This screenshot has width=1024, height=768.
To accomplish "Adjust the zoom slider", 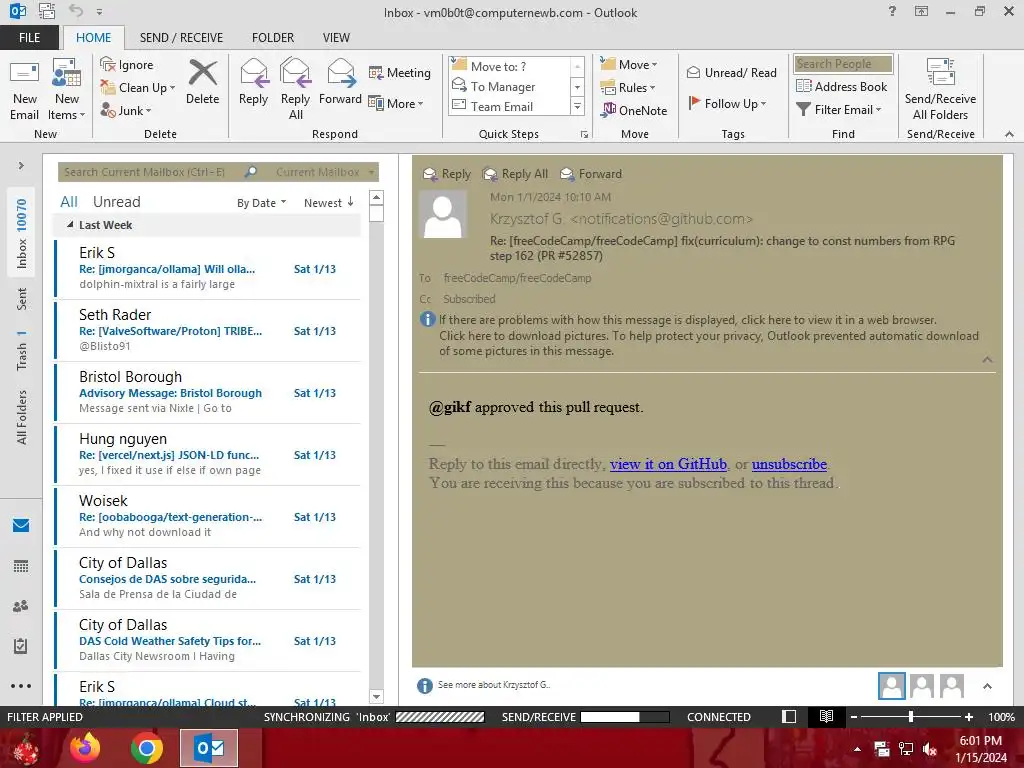I will coord(911,717).
